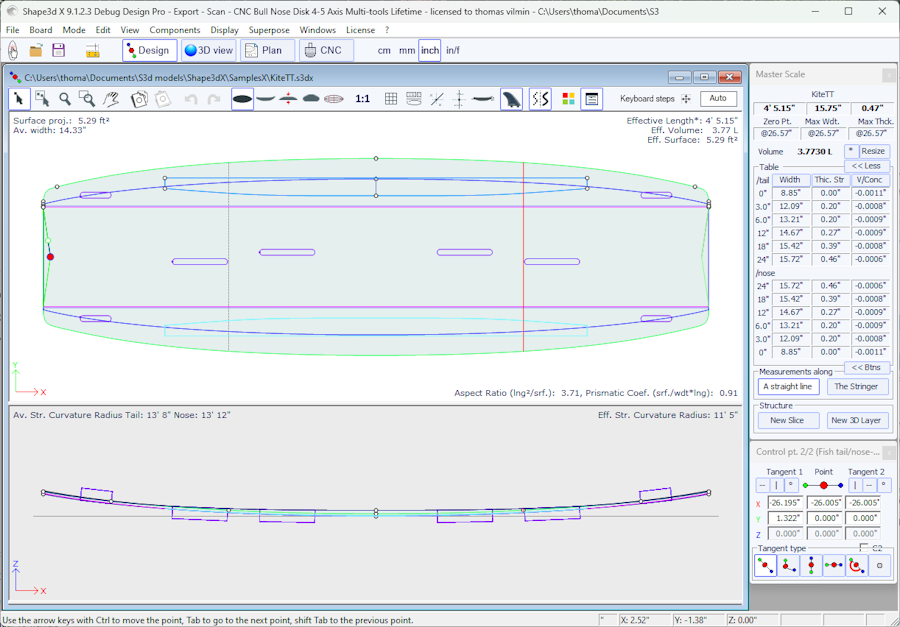The height and width of the screenshot is (627, 900).
Task: Switch units to inch
Action: (429, 50)
